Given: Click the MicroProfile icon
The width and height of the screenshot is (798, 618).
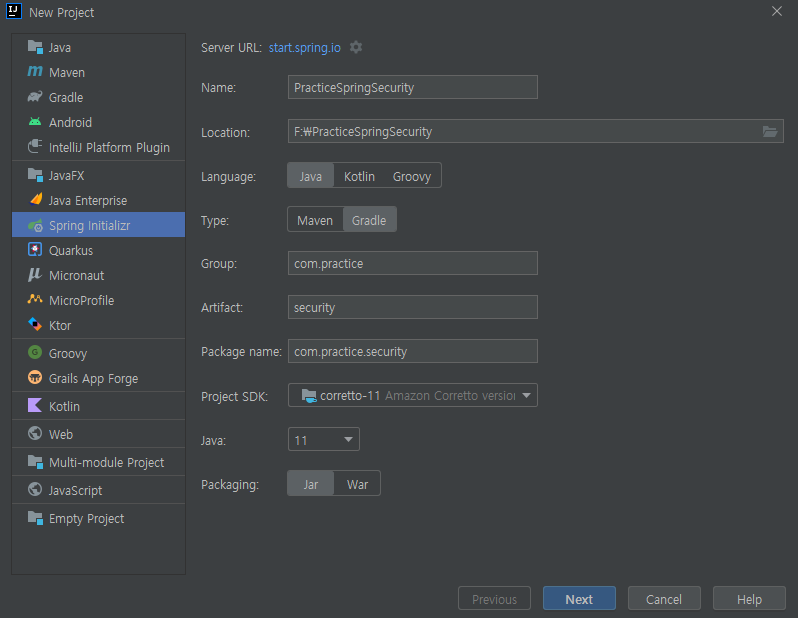Looking at the screenshot, I should (35, 299).
